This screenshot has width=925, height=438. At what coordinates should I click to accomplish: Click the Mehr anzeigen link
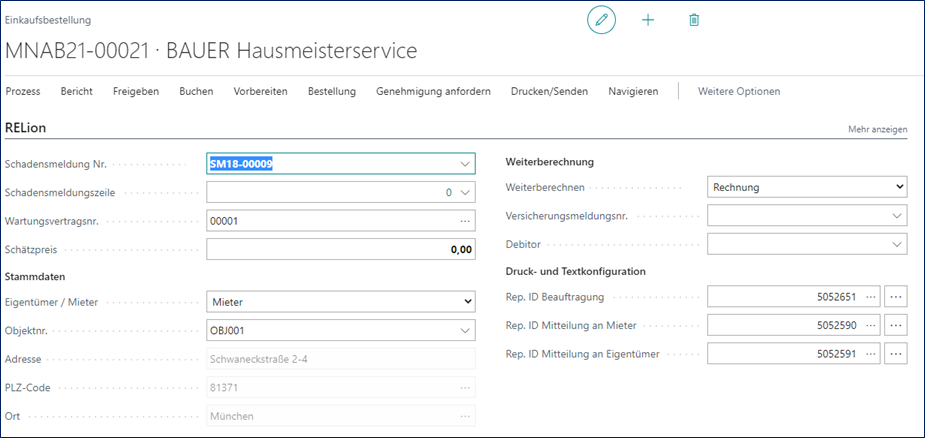(x=878, y=129)
